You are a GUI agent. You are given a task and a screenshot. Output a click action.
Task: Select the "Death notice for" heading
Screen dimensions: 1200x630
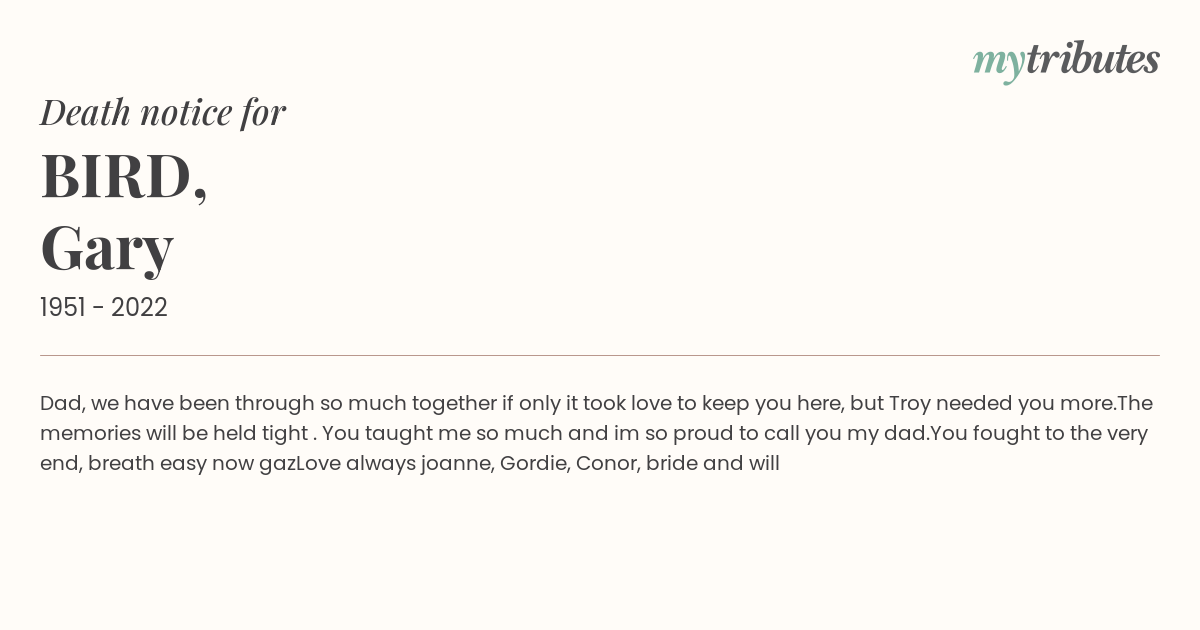pyautogui.click(x=163, y=112)
